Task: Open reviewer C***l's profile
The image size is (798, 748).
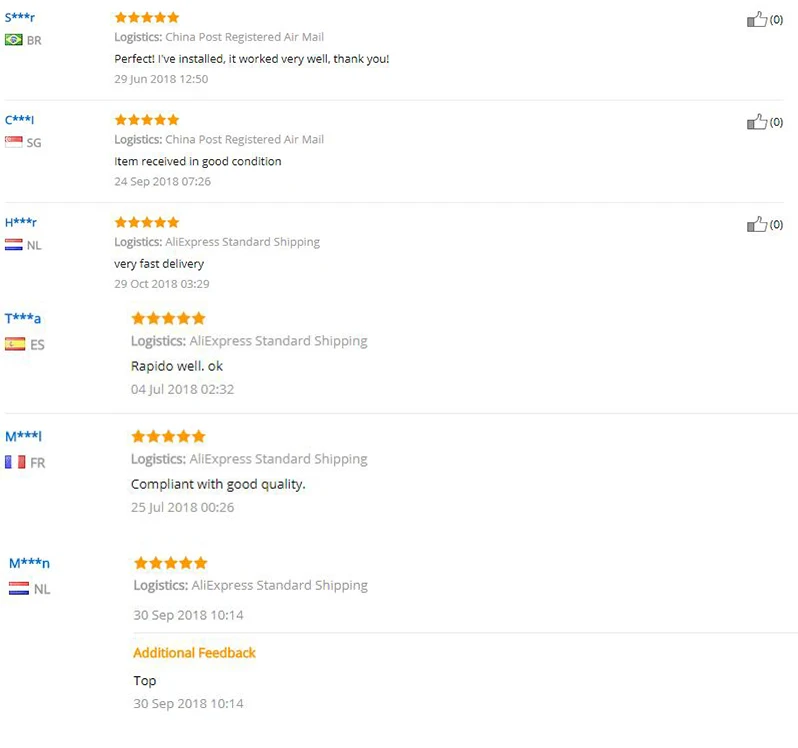Action: point(20,120)
